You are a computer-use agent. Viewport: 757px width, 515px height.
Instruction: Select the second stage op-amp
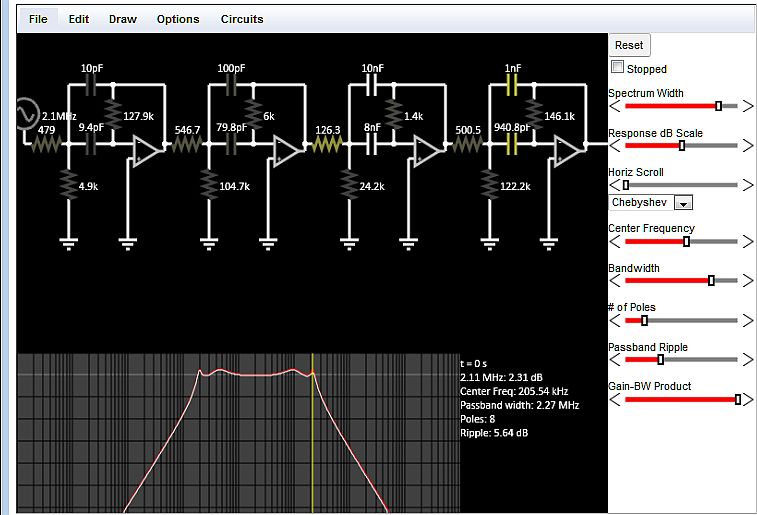(287, 151)
